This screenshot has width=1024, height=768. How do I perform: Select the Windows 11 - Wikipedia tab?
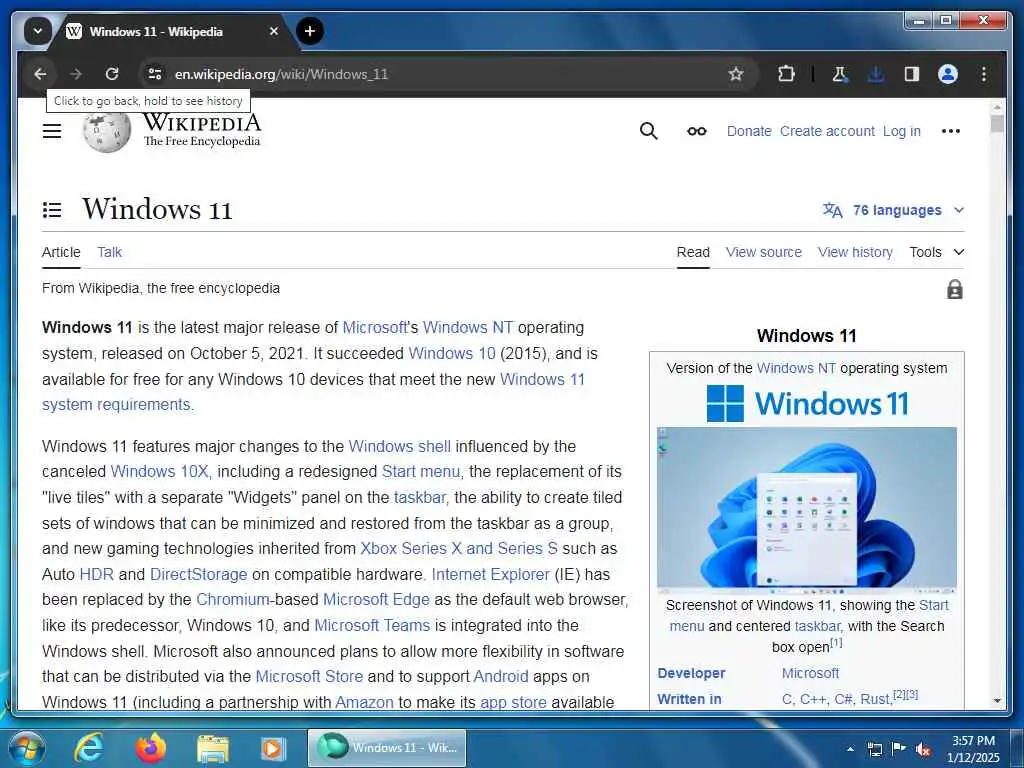(x=173, y=31)
